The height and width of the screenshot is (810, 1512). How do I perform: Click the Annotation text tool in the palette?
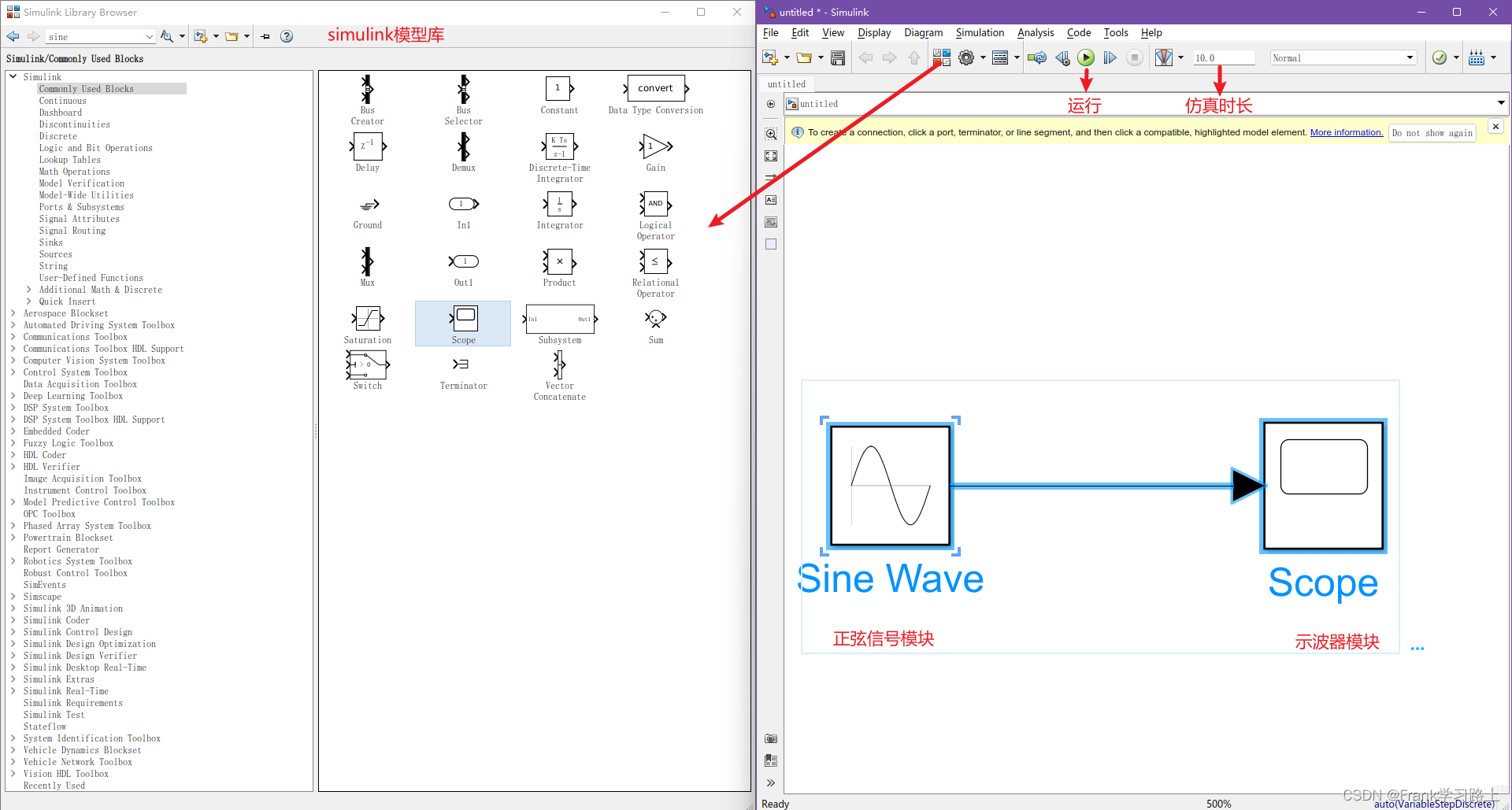pyautogui.click(x=771, y=200)
